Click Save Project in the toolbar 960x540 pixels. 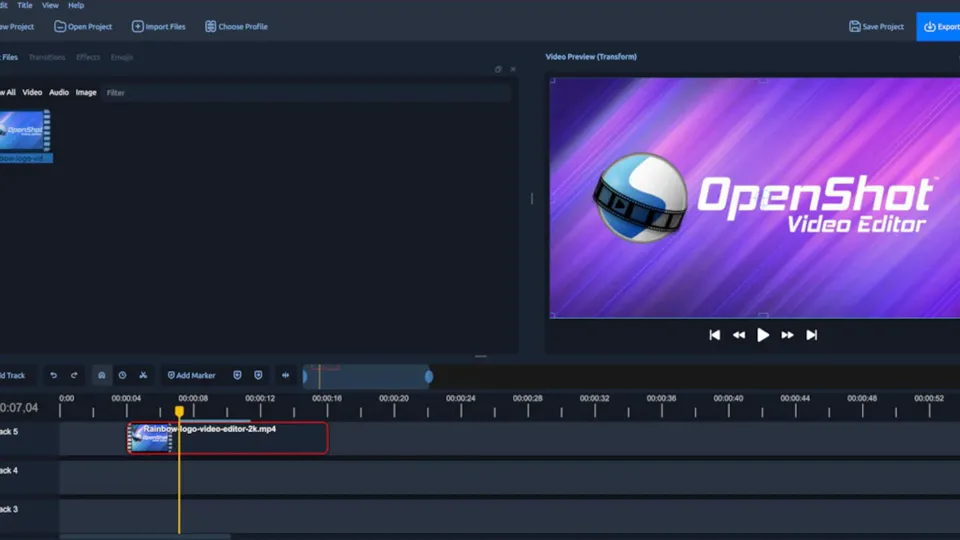click(876, 26)
